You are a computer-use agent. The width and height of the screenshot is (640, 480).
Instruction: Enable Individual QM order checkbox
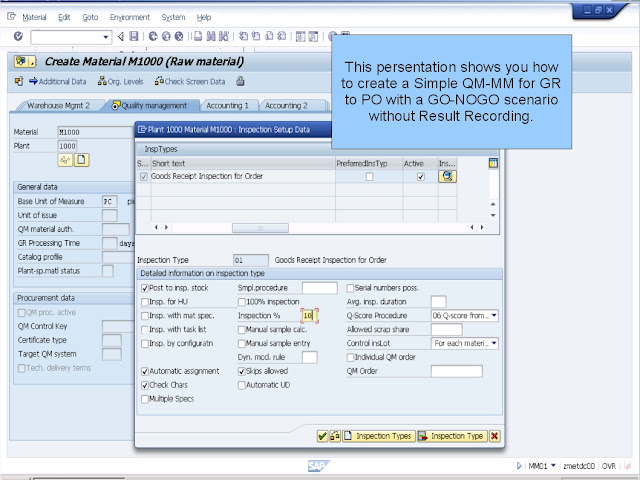coord(350,358)
